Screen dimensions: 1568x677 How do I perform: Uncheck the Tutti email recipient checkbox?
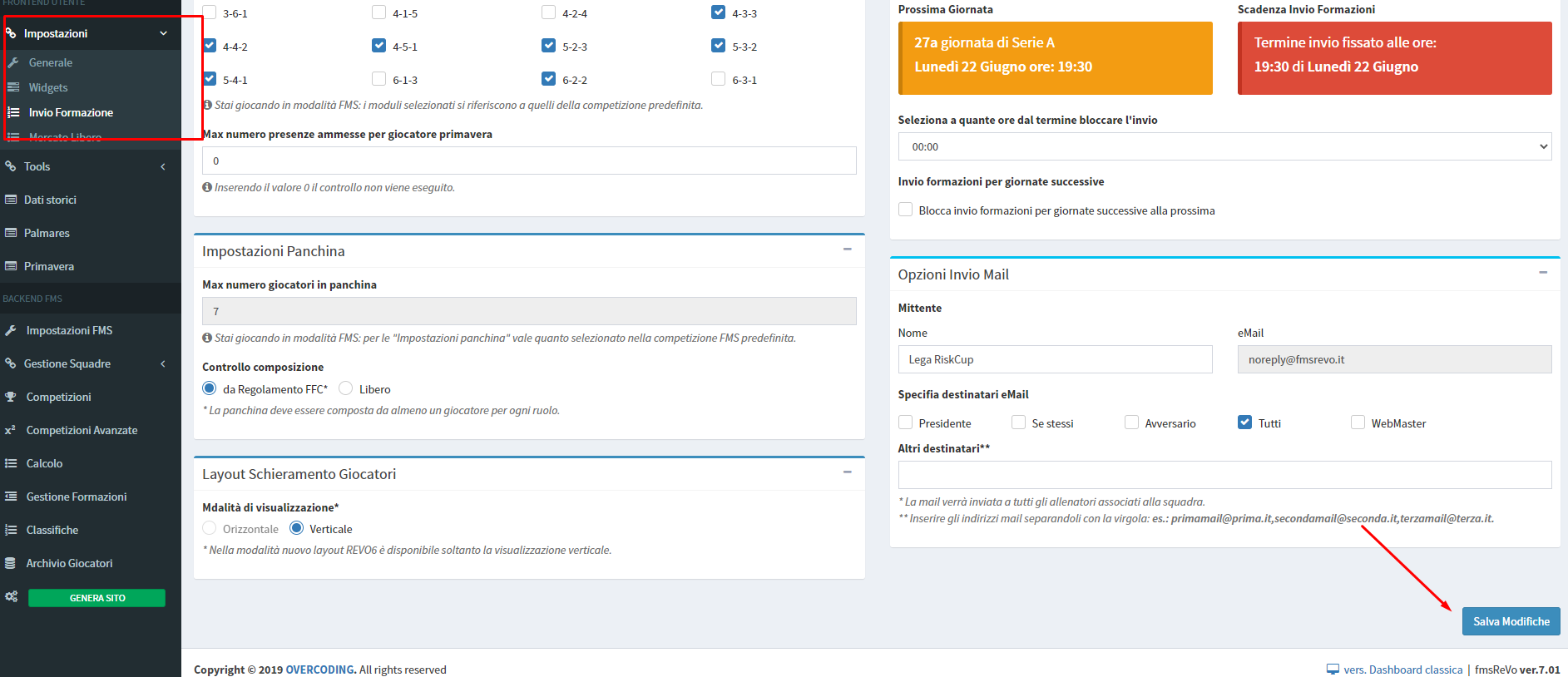click(x=1244, y=423)
